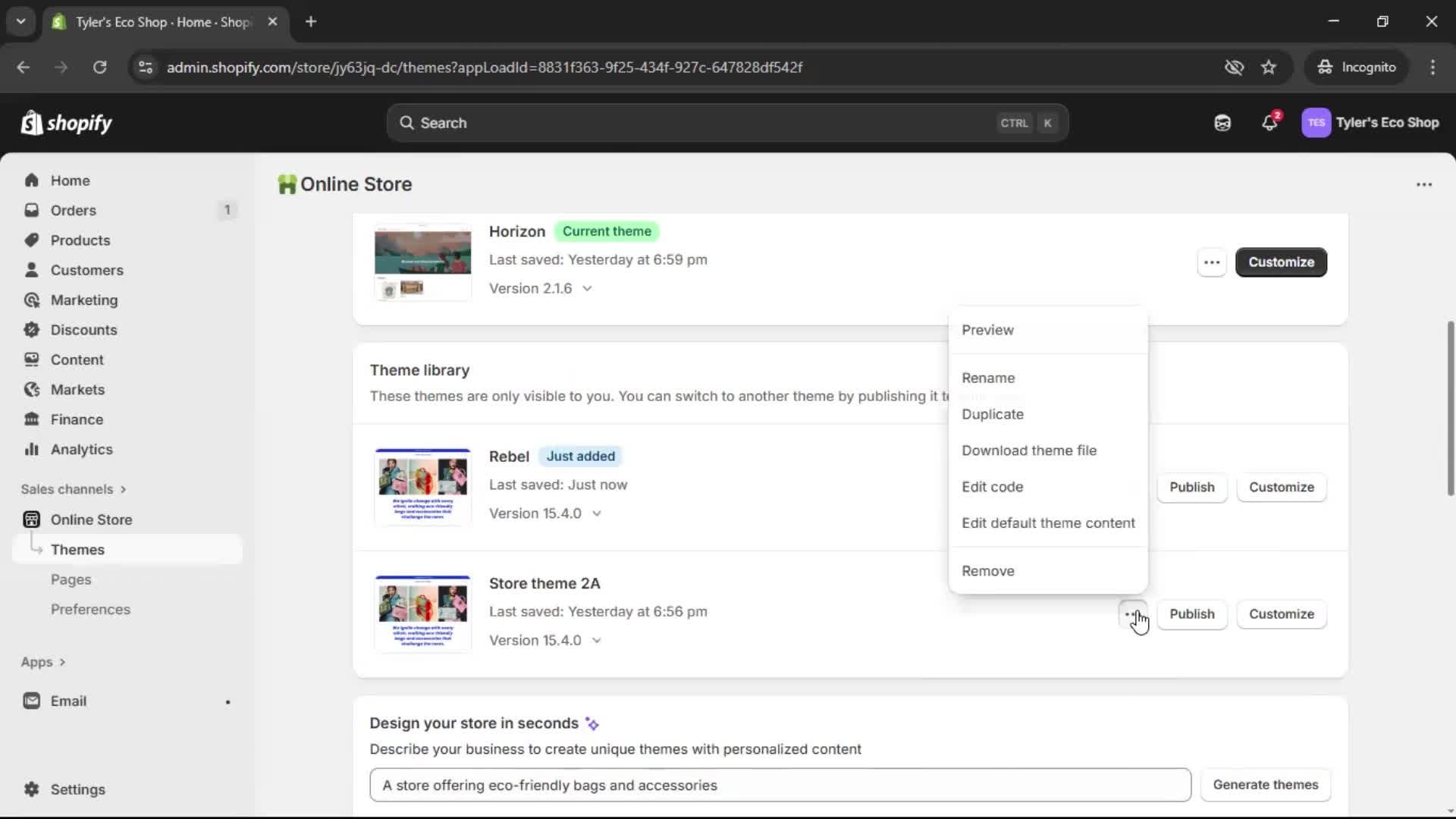The image size is (1456, 819).
Task: Click the three-dot menu beside Horizon Customize
Action: tap(1212, 262)
